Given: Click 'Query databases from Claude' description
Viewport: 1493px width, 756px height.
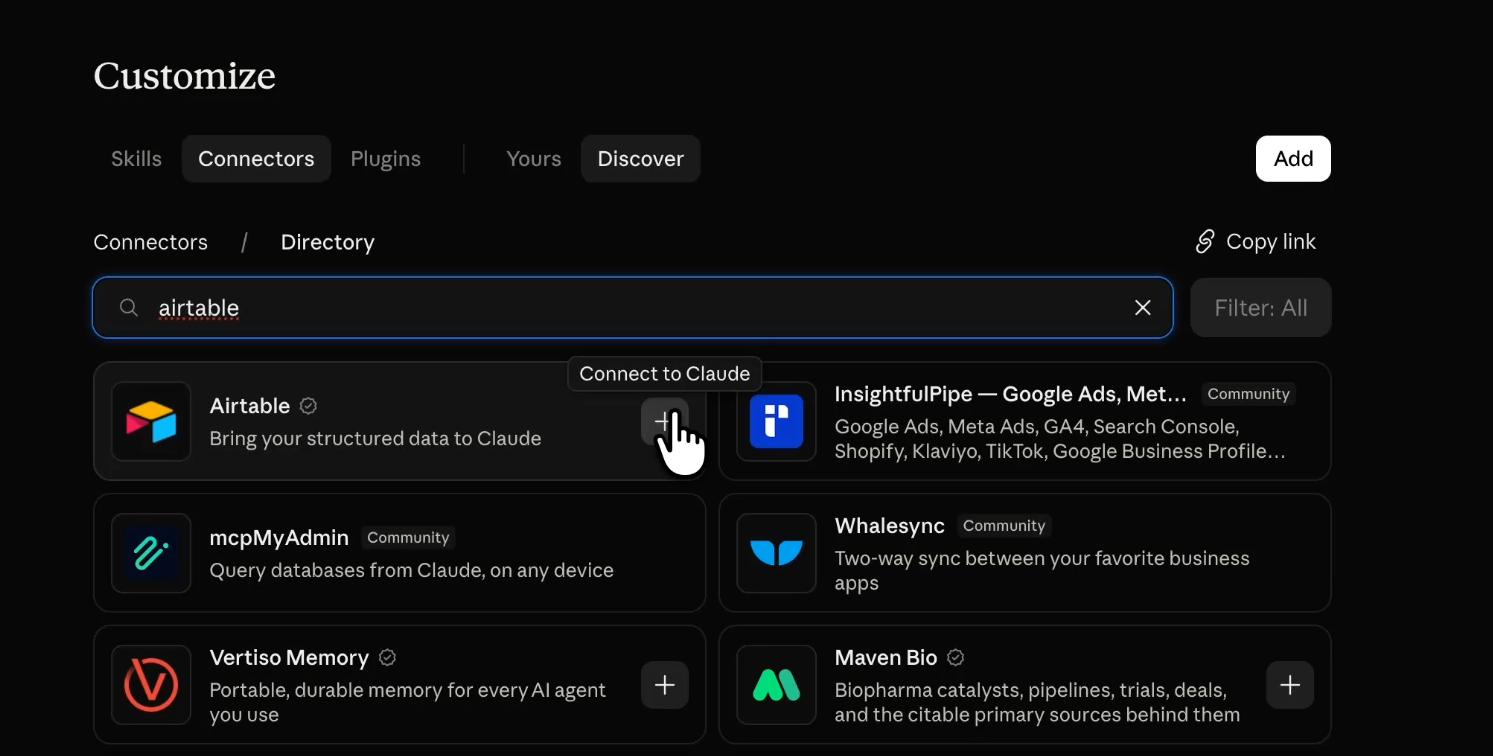Looking at the screenshot, I should pos(412,571).
